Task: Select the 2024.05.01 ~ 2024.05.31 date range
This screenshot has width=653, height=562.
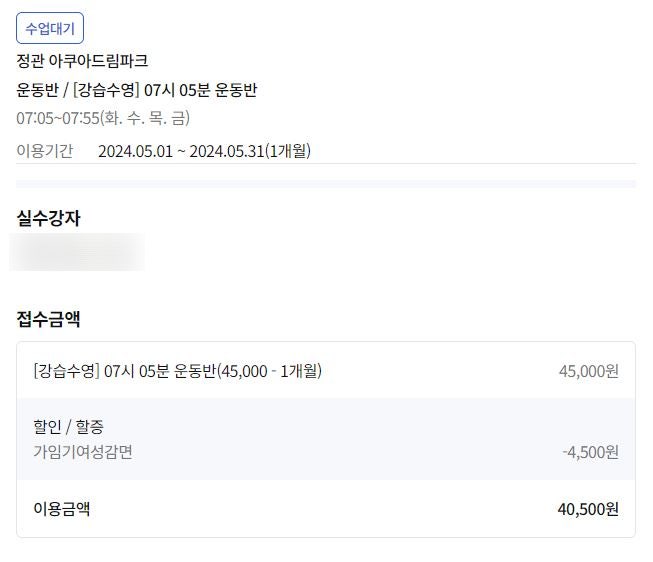Action: tap(181, 151)
